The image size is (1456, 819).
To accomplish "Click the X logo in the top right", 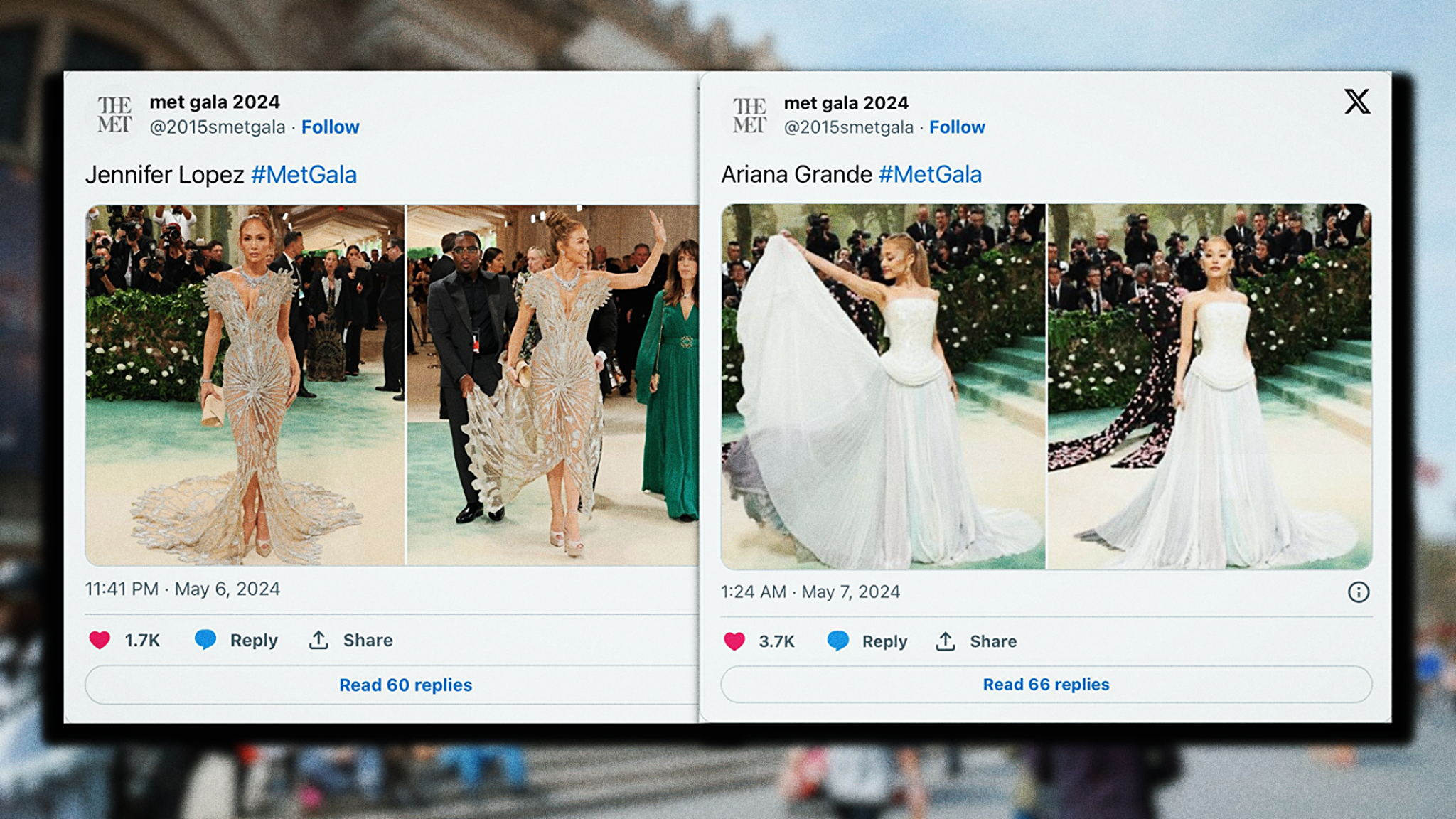I will point(1356,102).
